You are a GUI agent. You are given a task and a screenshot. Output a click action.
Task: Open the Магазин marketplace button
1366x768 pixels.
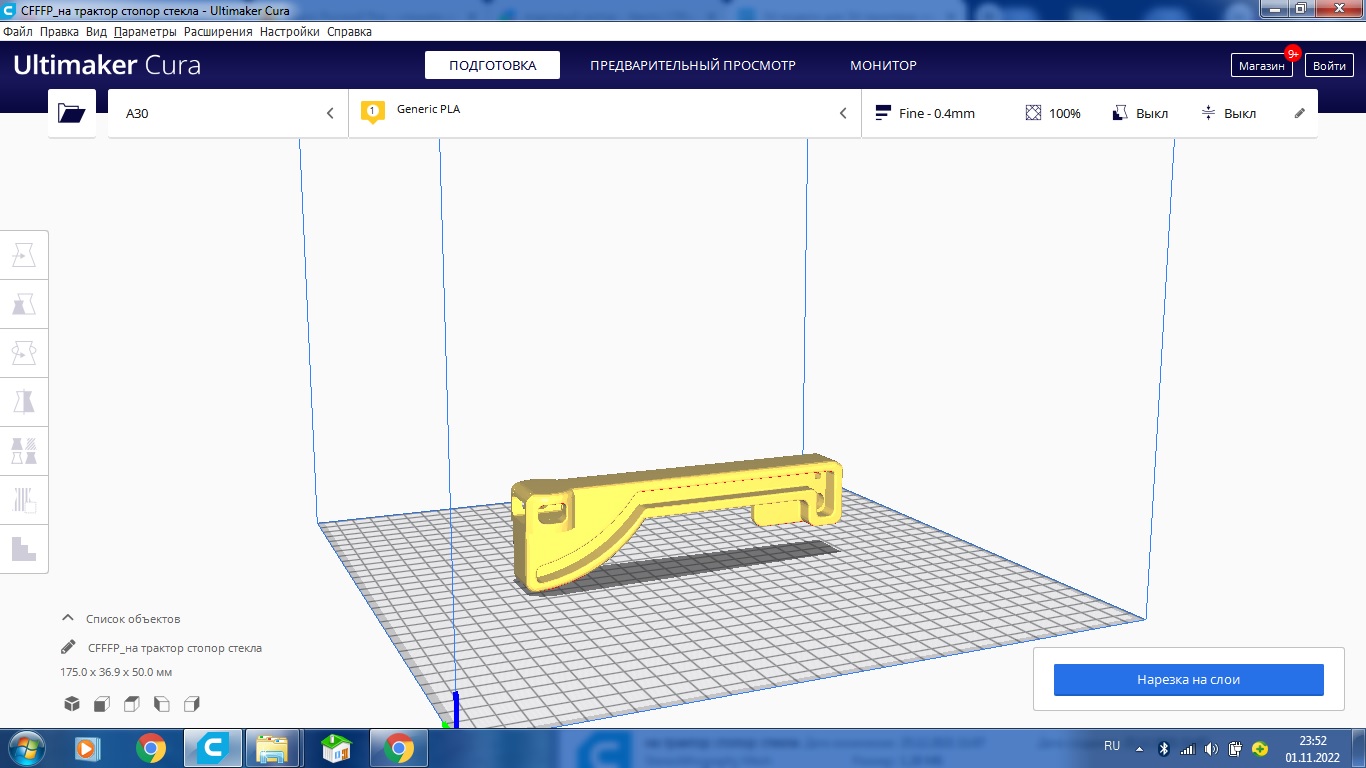click(x=1260, y=65)
